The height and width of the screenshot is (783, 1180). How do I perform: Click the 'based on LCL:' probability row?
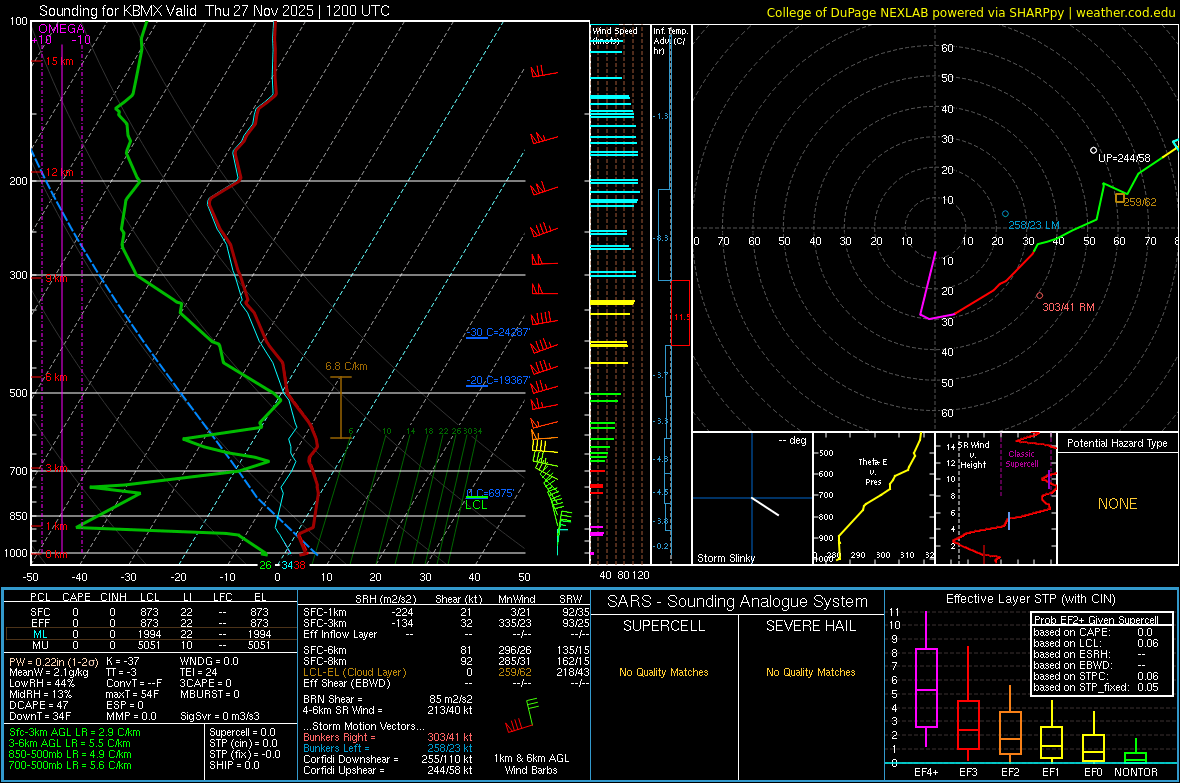[x=1096, y=643]
